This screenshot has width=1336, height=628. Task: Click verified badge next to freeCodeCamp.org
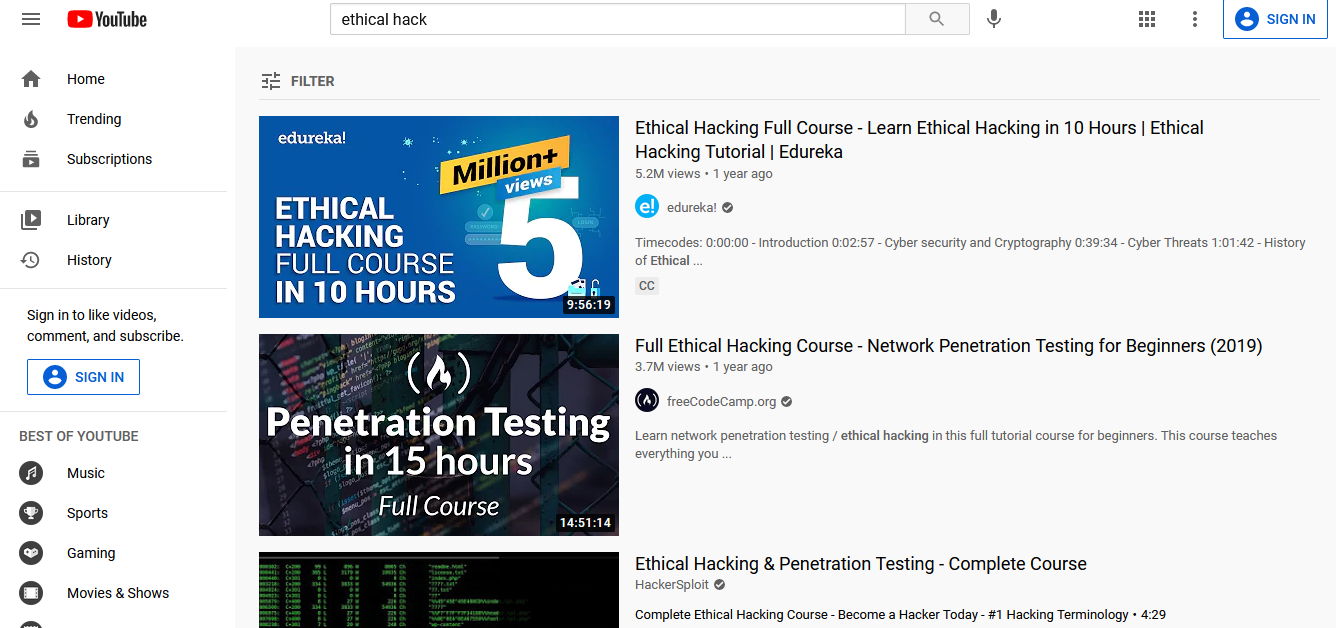[787, 402]
